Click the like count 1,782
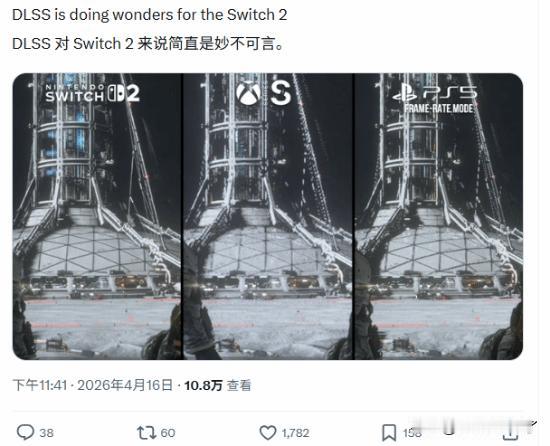This screenshot has width=550, height=446. click(295, 433)
